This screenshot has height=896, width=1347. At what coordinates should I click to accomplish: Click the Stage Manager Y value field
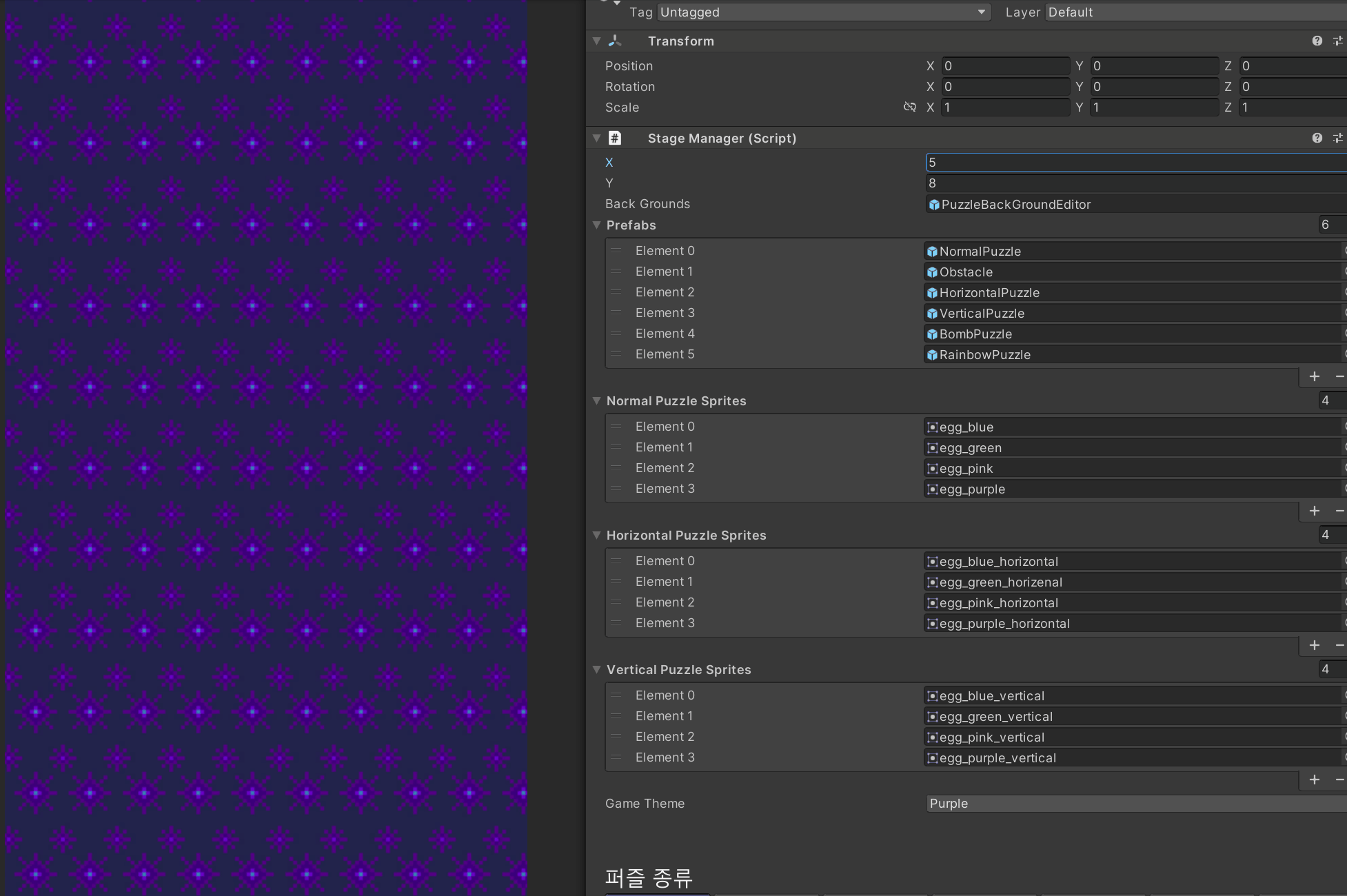point(1134,183)
